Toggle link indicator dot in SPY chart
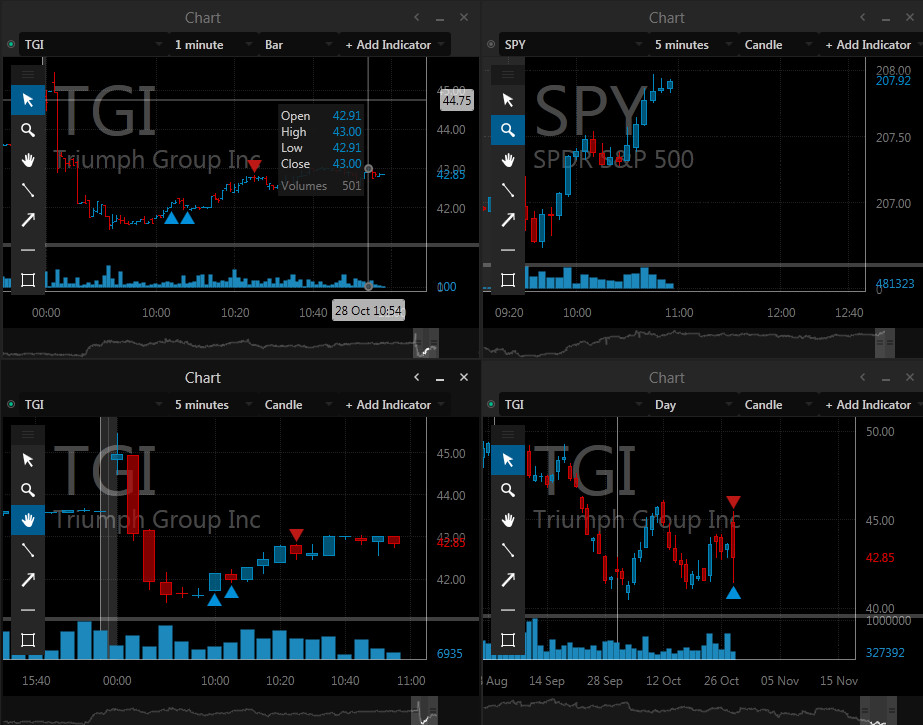Image resolution: width=923 pixels, height=725 pixels. coord(491,44)
